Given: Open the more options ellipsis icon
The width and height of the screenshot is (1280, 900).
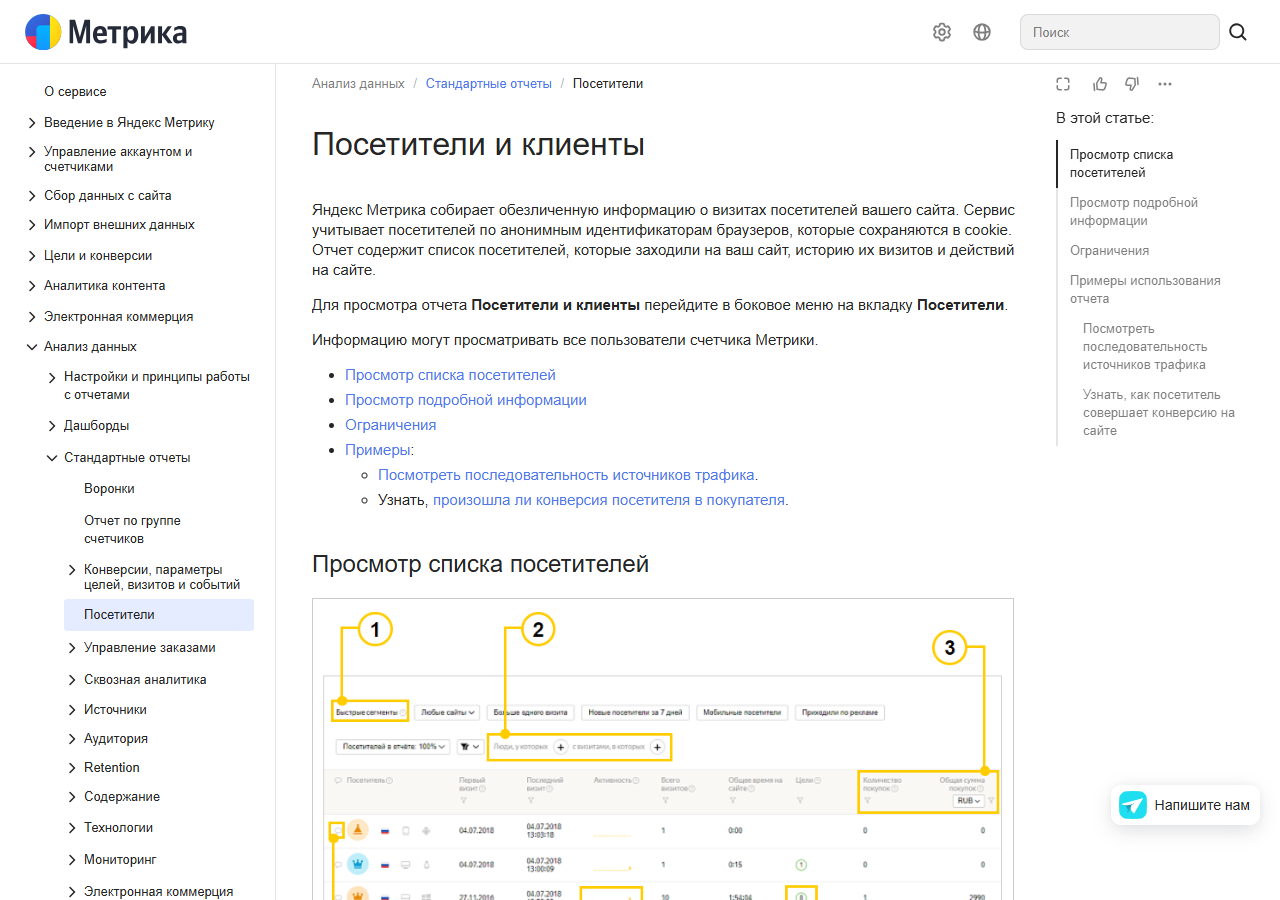Looking at the screenshot, I should click(x=1165, y=84).
